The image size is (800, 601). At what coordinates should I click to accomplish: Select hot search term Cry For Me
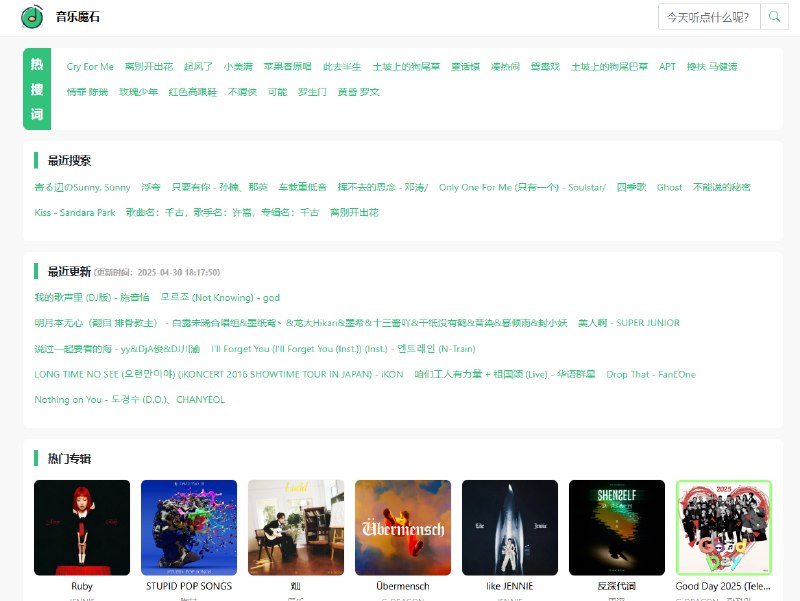point(89,66)
